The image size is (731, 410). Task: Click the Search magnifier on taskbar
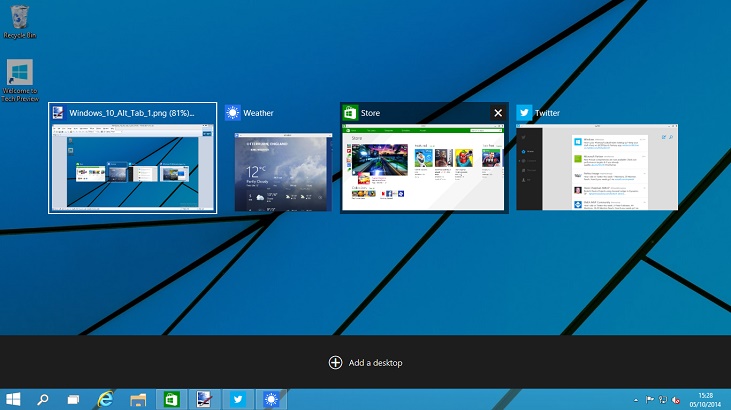pos(43,399)
